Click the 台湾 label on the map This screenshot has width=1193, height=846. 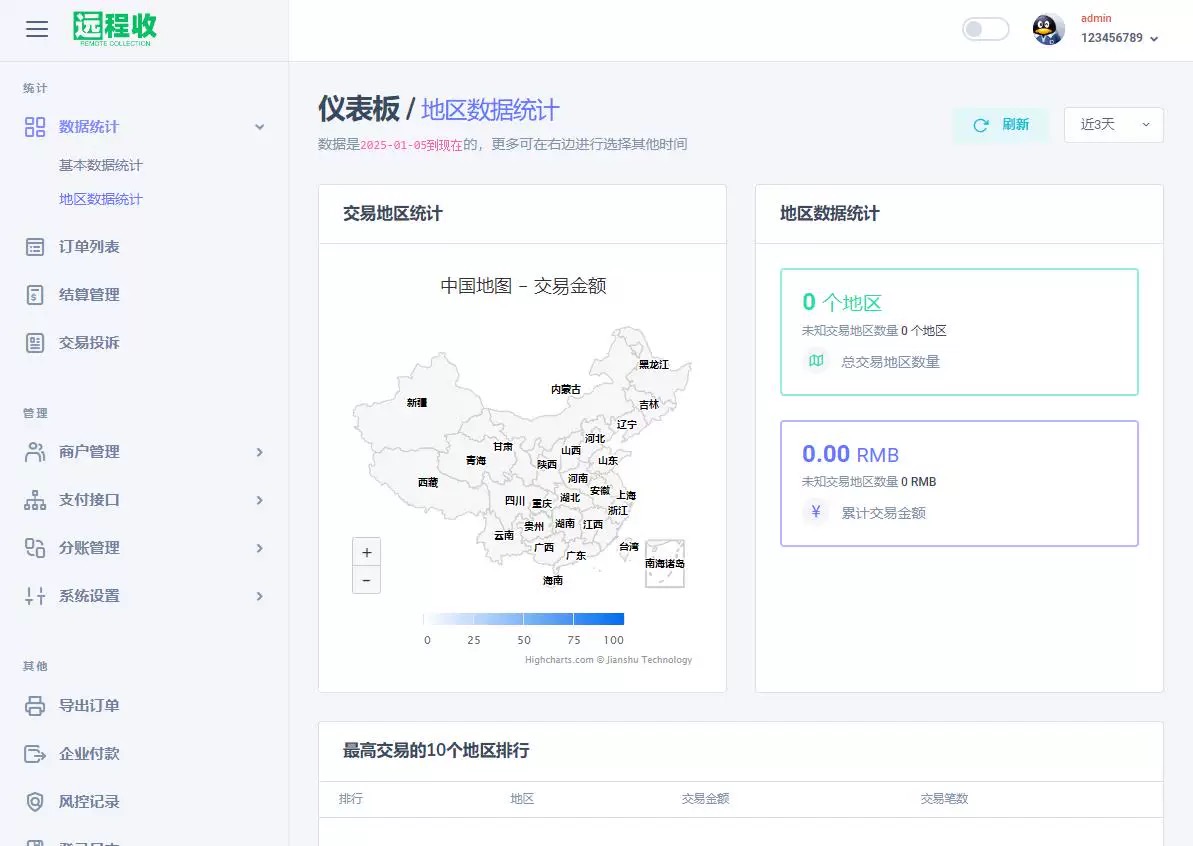(x=629, y=547)
